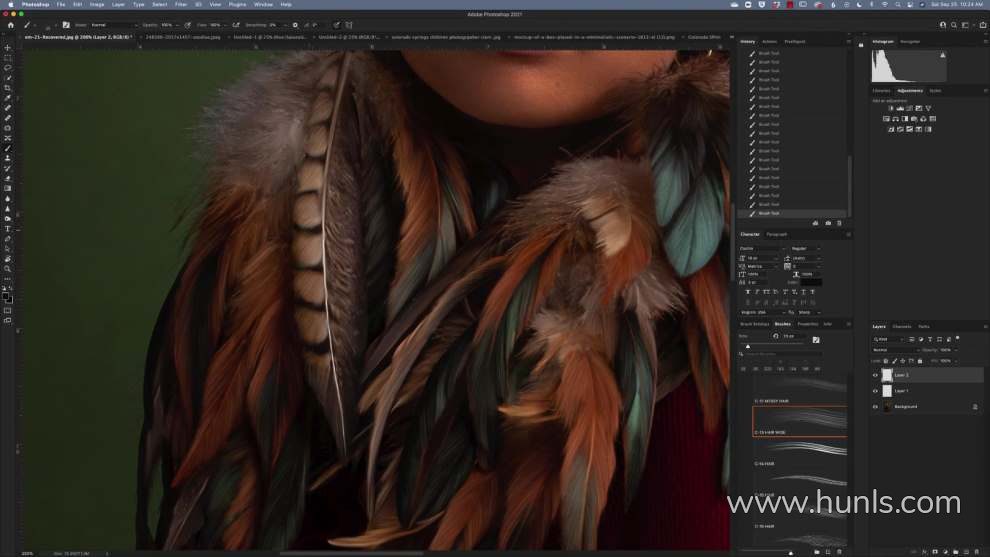Viewport: 990px width, 557px height.
Task: Select the Move tool in the toolbar
Action: point(8,48)
